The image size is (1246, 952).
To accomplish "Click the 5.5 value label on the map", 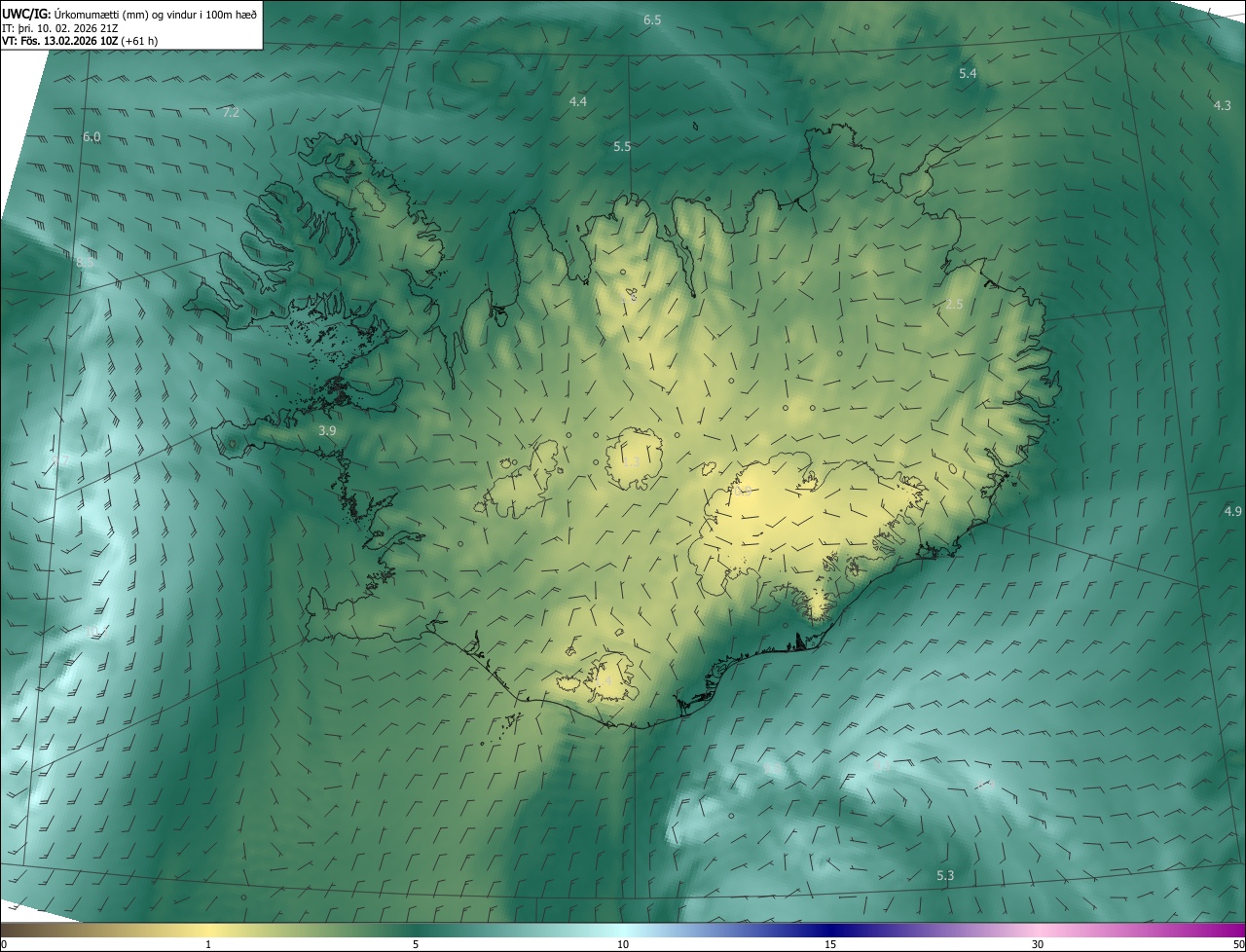I will pyautogui.click(x=622, y=146).
